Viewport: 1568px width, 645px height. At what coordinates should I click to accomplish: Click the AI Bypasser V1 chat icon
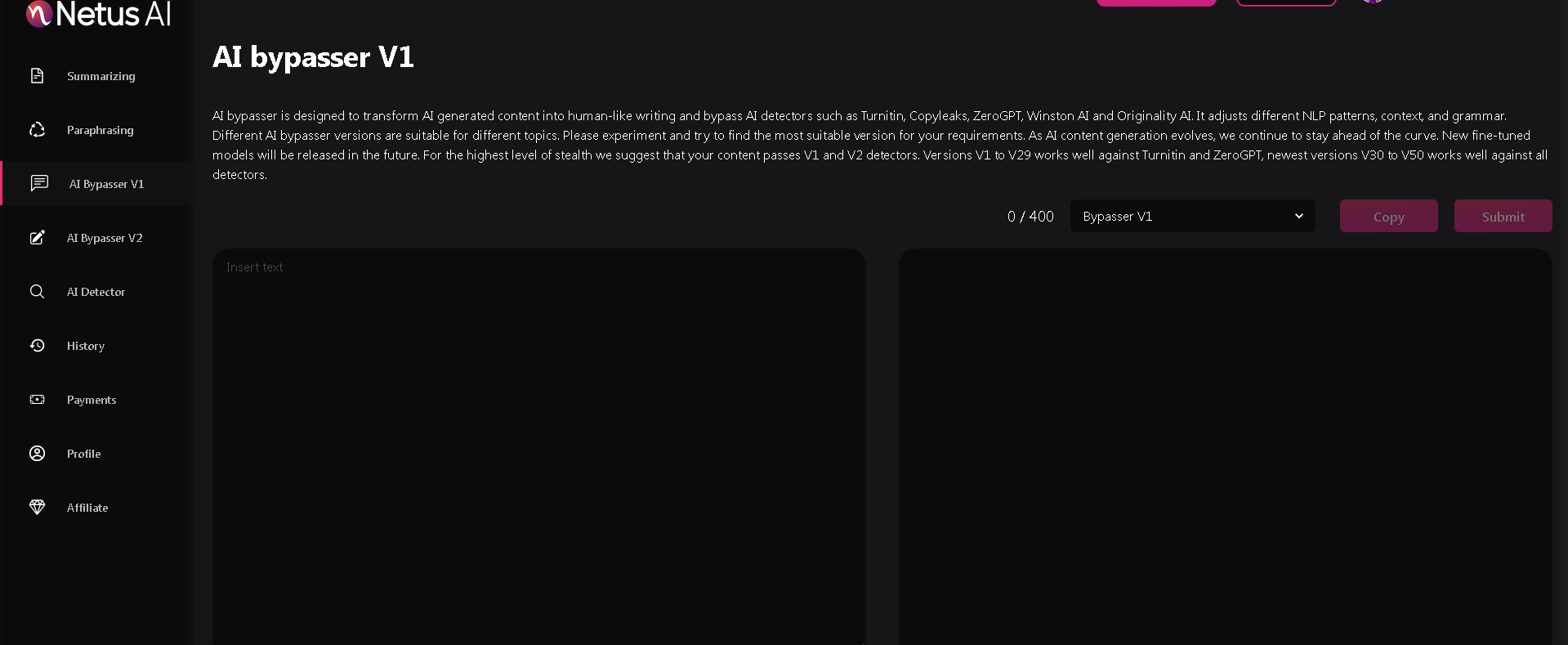[x=39, y=183]
